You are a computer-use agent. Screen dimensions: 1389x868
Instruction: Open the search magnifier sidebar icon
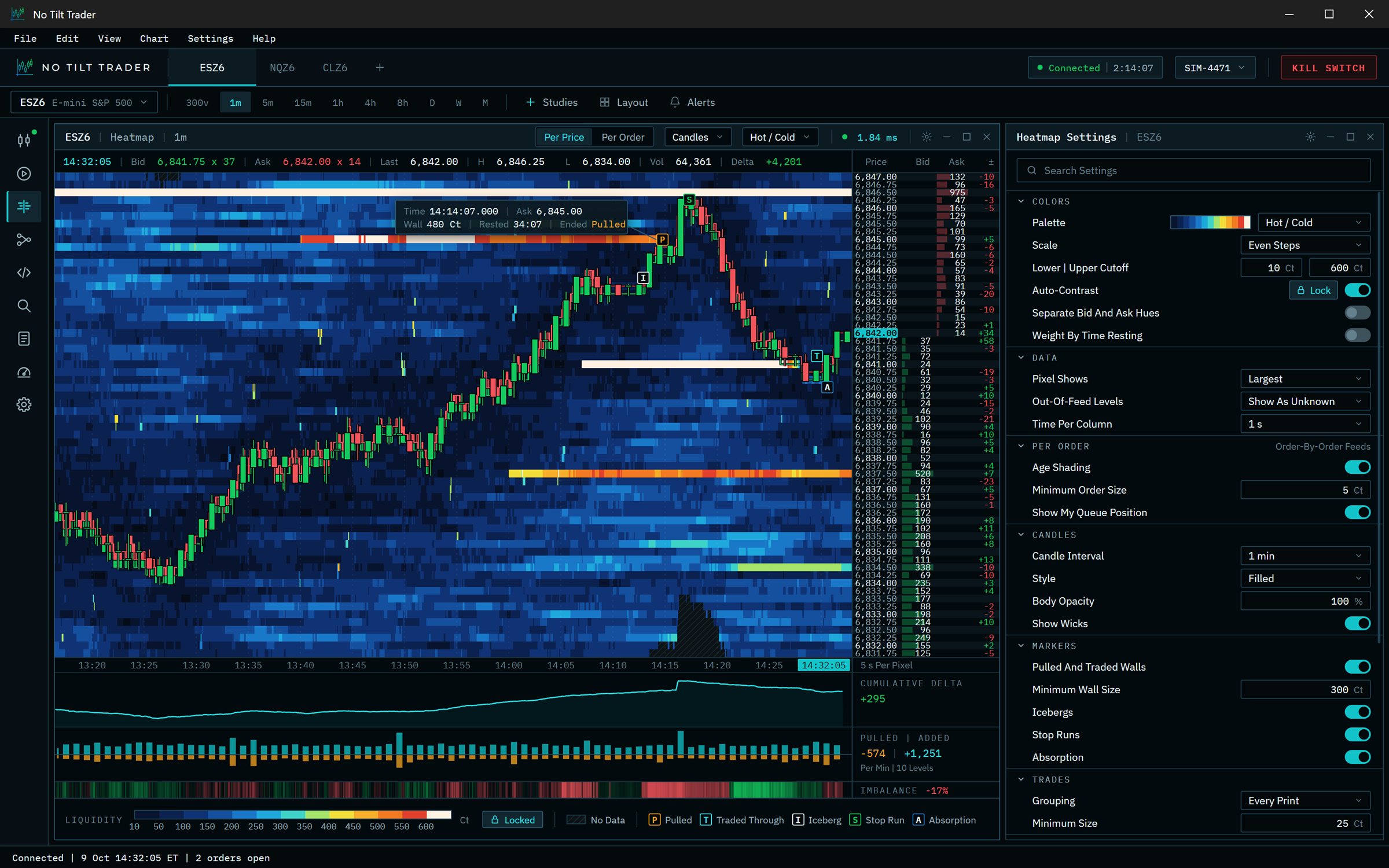pyautogui.click(x=24, y=306)
